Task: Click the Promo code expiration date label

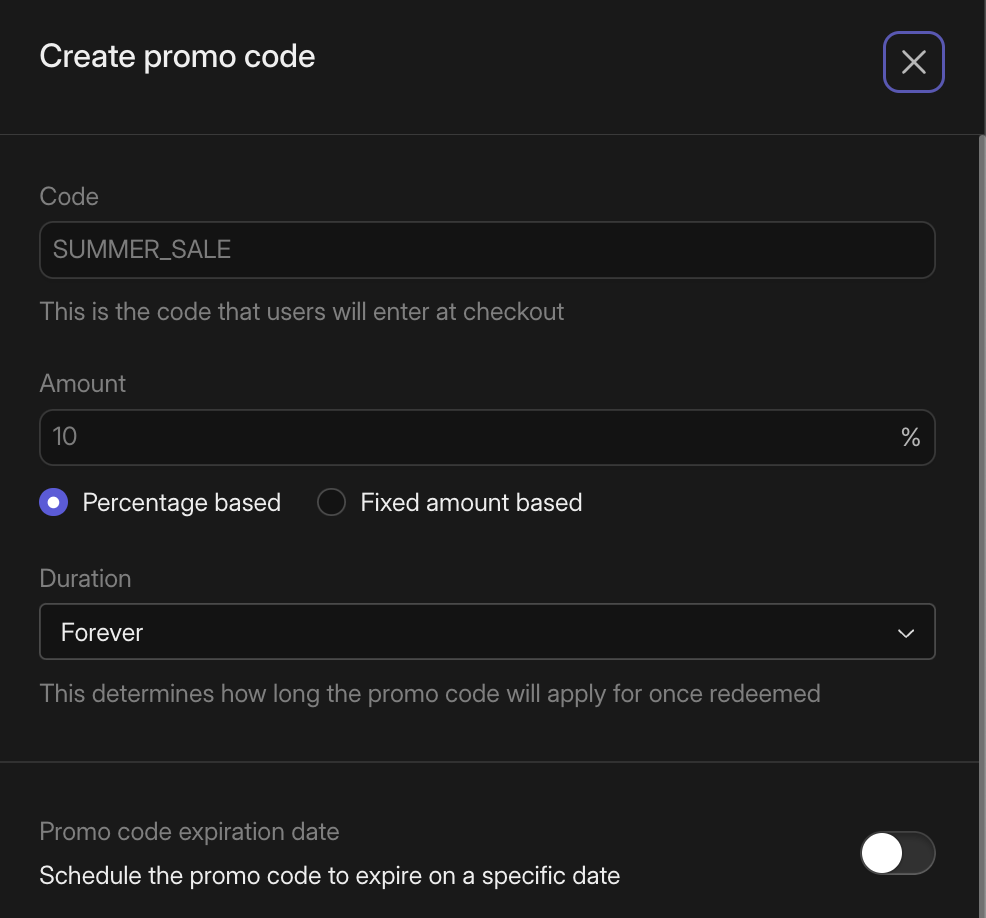Action: coord(189,831)
